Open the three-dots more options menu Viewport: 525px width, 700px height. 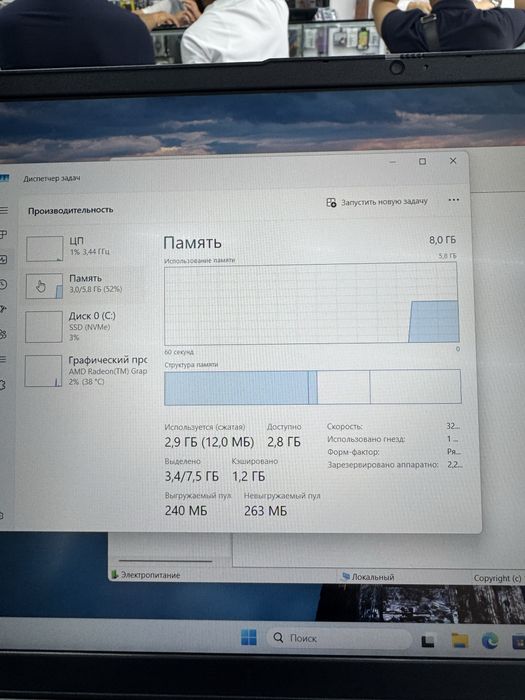[x=454, y=200]
